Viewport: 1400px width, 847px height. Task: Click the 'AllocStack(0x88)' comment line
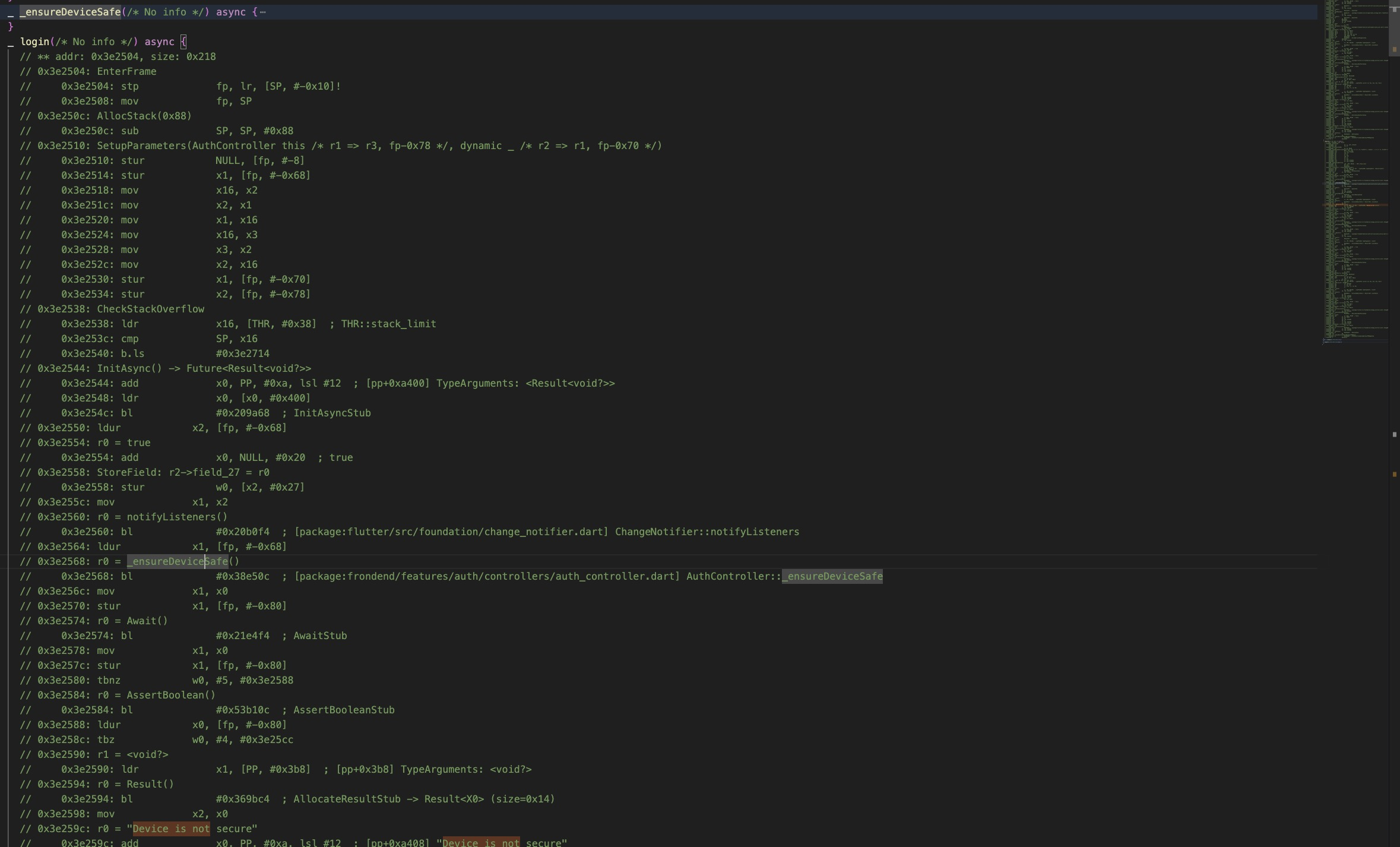coord(106,116)
